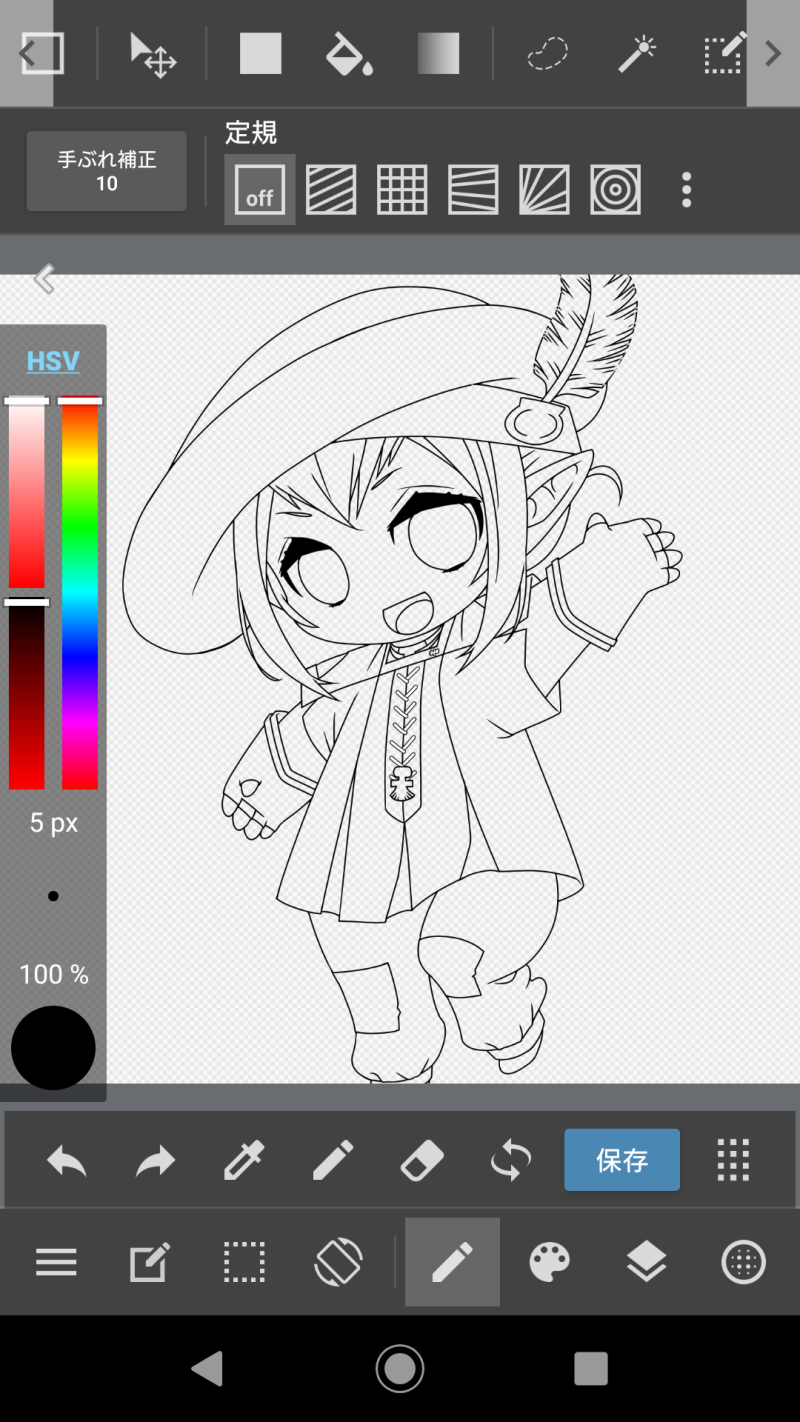The width and height of the screenshot is (800, 1422).
Task: Choose the pencil brush in shortcut bar
Action: [x=333, y=1161]
